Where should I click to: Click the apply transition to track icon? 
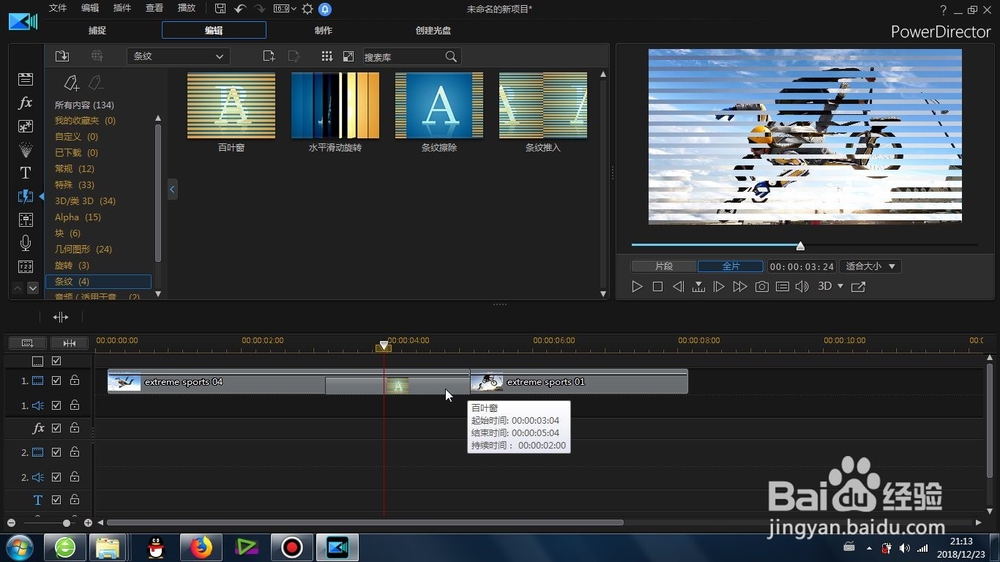pos(61,317)
